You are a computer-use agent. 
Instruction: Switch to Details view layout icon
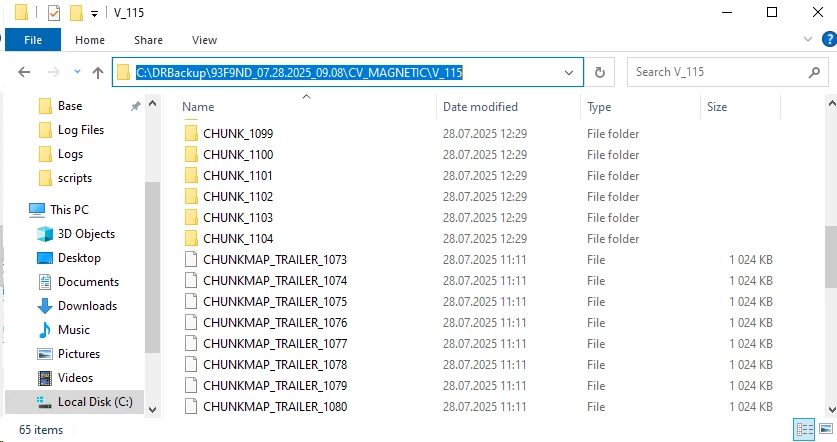pyautogui.click(x=804, y=430)
